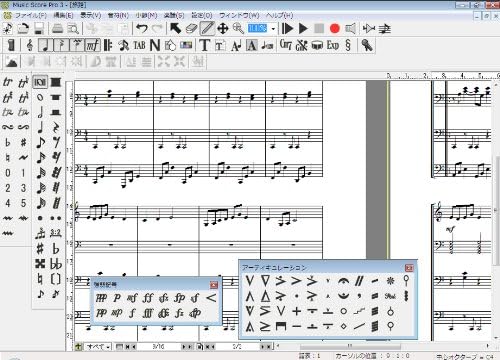500x360 pixels.
Task: Open the Gm7 chord name tool
Action: point(286,45)
